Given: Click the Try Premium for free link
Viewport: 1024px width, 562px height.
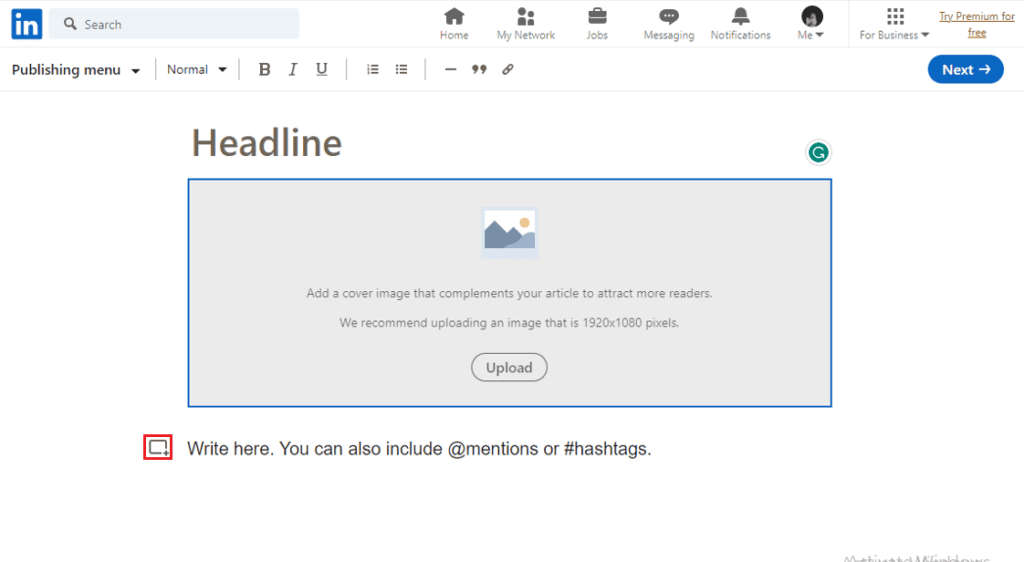Looking at the screenshot, I should [x=976, y=24].
